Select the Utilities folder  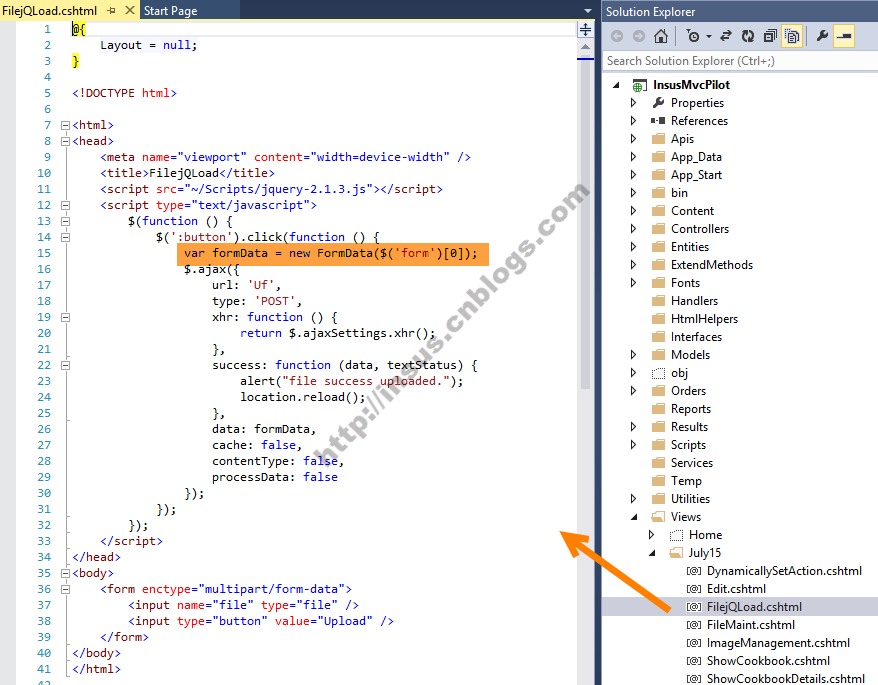click(x=690, y=498)
